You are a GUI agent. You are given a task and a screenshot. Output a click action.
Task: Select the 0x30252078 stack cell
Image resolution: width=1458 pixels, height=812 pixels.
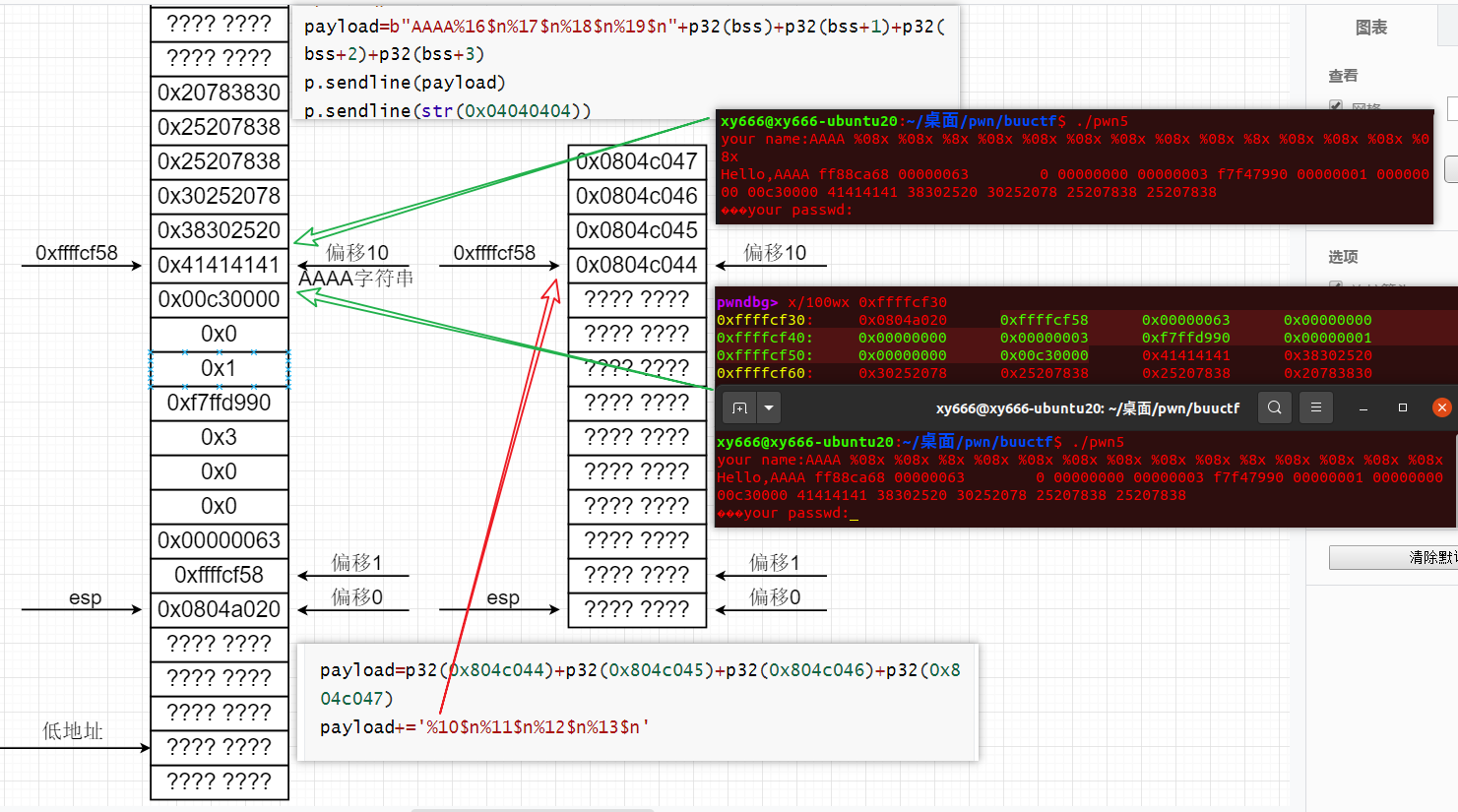point(220,196)
